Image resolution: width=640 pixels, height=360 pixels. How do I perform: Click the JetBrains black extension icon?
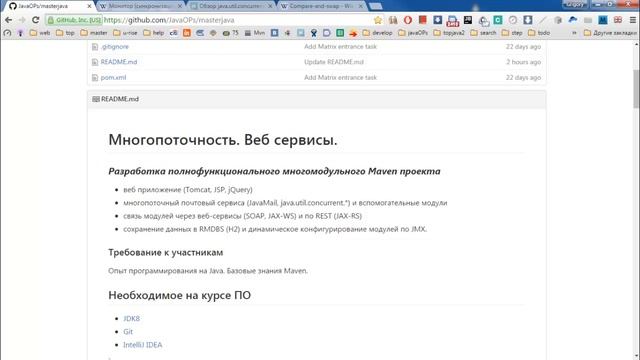pos(468,20)
